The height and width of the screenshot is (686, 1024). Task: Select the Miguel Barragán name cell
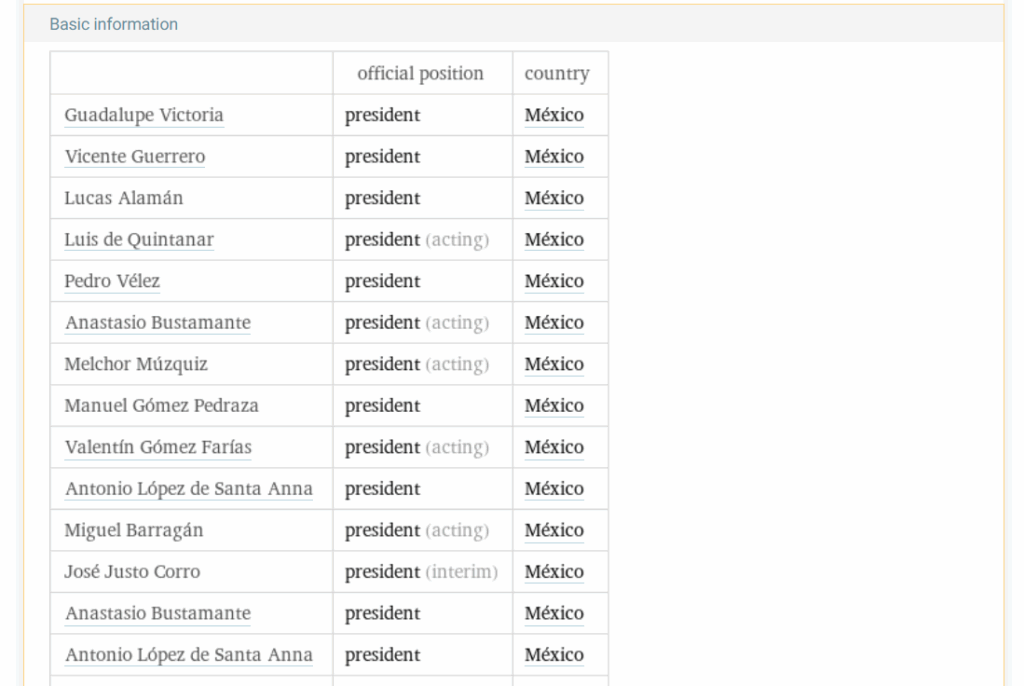click(134, 530)
